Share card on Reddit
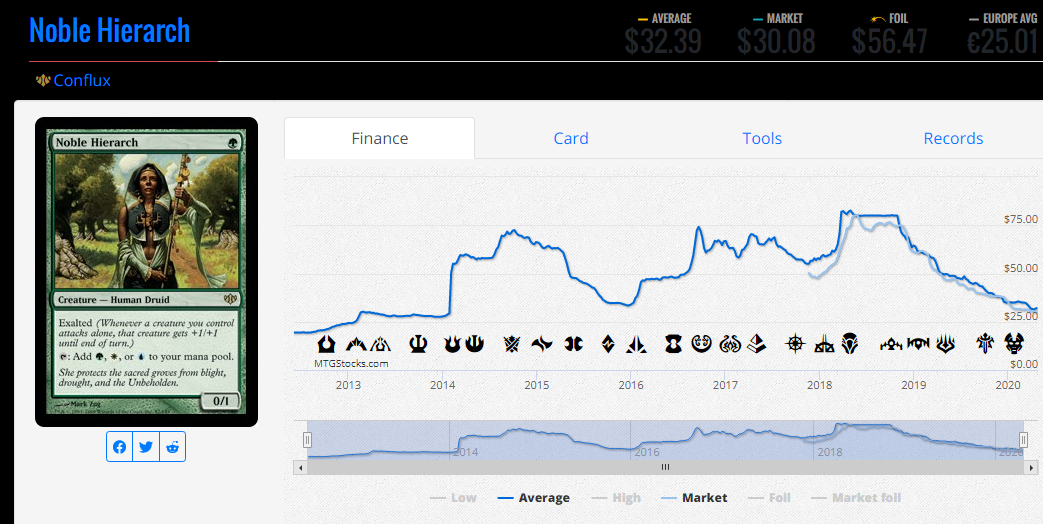The height and width of the screenshot is (524, 1043). tap(172, 447)
